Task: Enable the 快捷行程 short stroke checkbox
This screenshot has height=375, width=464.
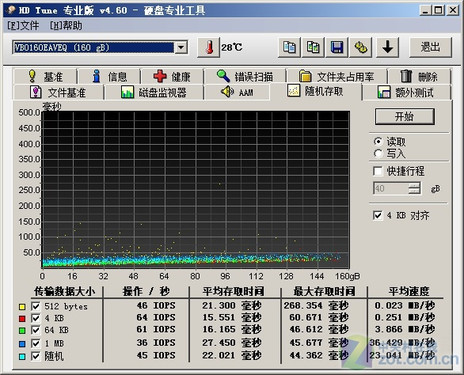Action: (378, 171)
